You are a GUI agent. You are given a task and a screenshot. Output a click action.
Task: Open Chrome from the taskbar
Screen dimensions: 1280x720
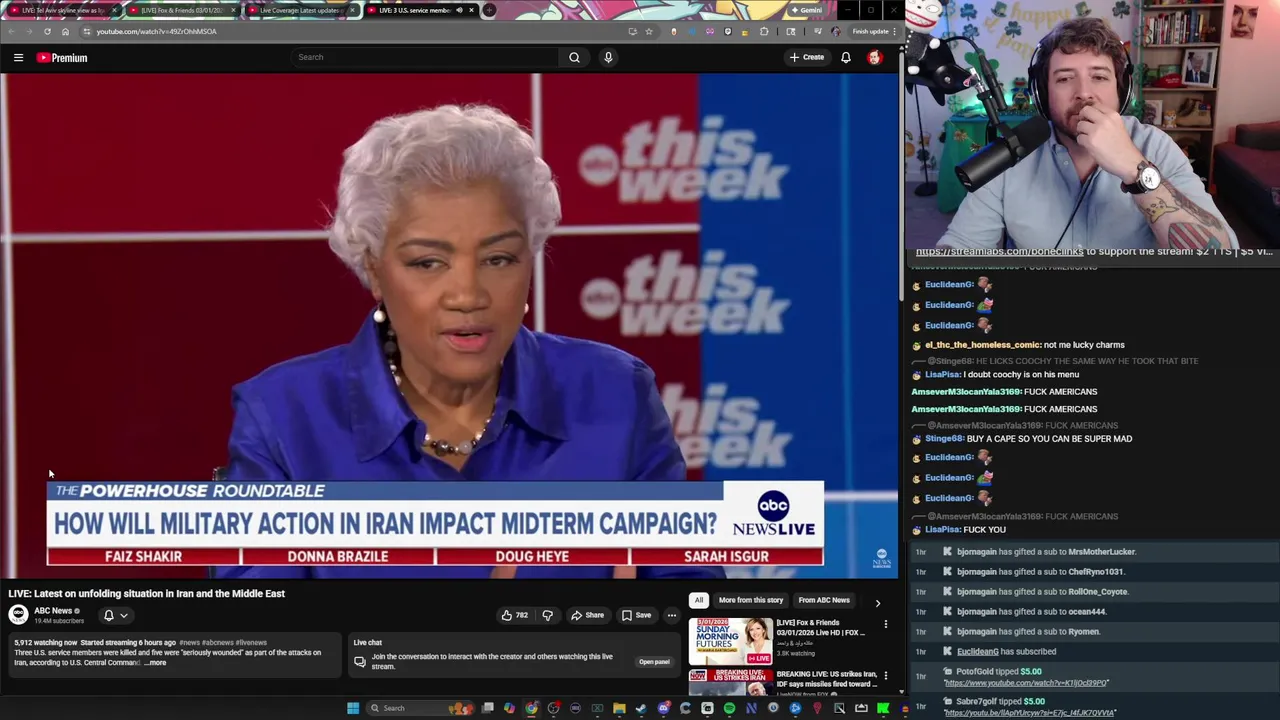click(530, 708)
